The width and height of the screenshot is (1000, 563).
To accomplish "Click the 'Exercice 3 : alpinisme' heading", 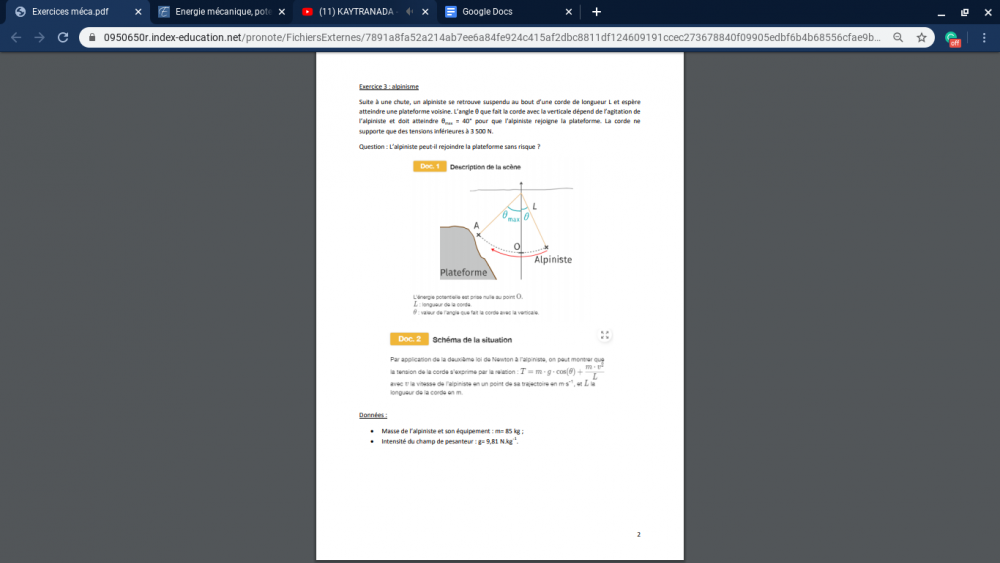I will pyautogui.click(x=388, y=87).
